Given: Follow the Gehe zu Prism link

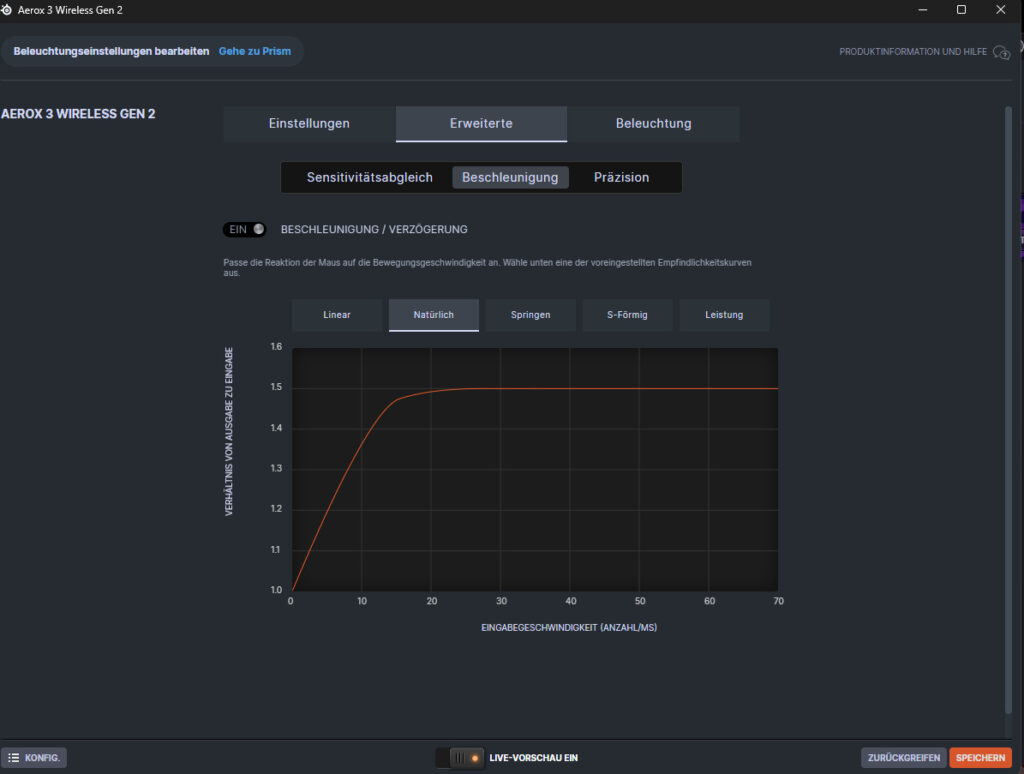Looking at the screenshot, I should pos(255,51).
